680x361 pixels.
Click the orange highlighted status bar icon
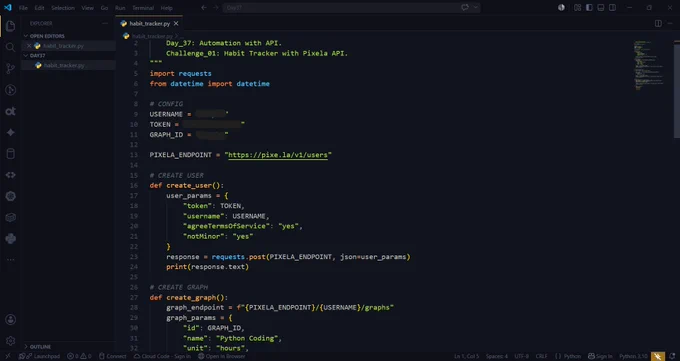[x=658, y=357]
